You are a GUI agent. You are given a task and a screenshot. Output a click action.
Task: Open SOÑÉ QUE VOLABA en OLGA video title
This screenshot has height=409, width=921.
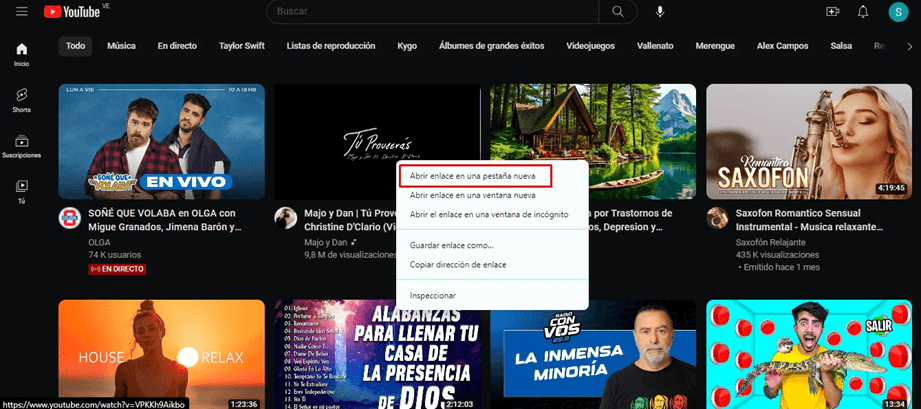tap(165, 220)
